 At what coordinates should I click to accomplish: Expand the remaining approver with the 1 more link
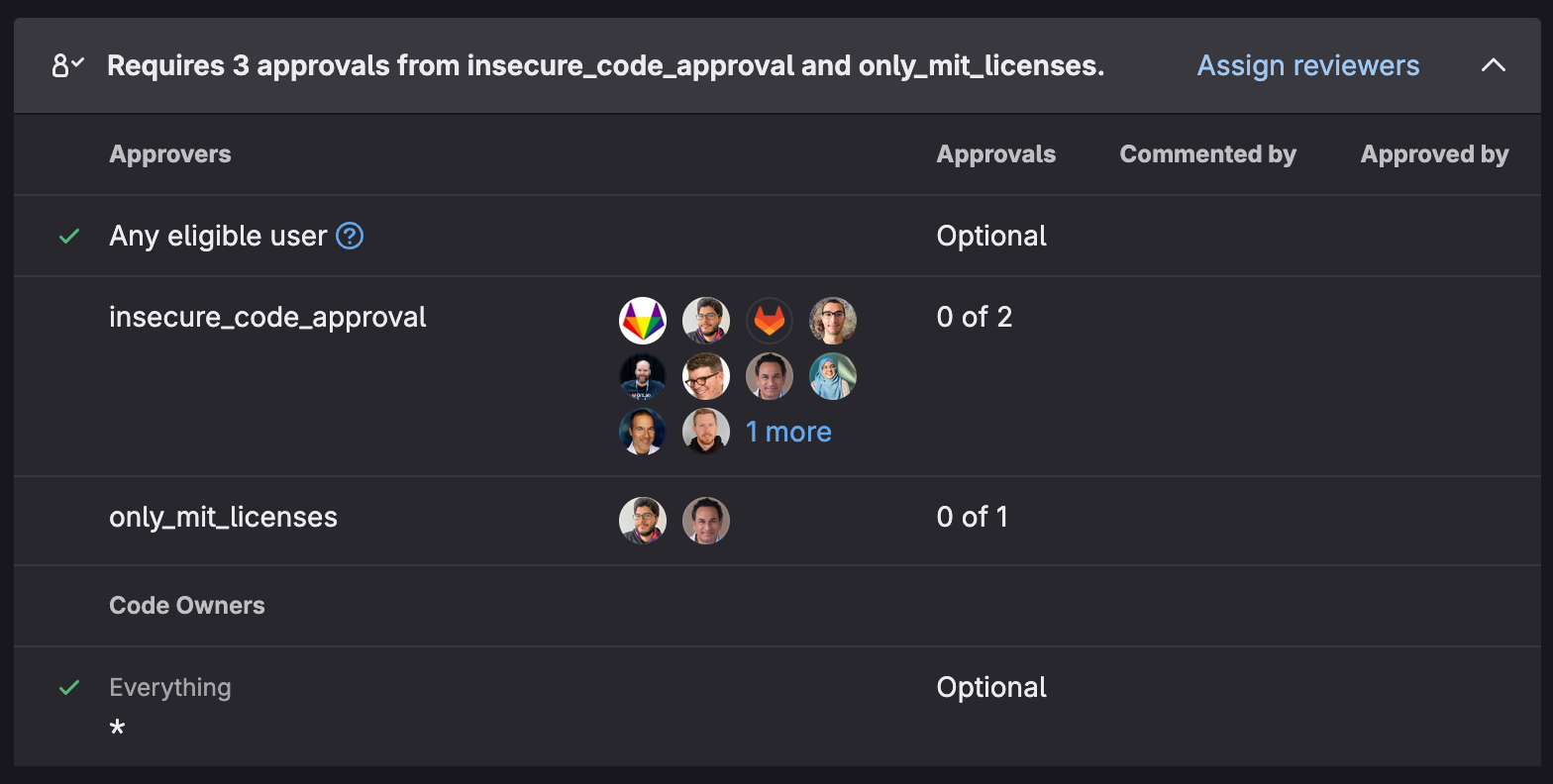pos(788,431)
